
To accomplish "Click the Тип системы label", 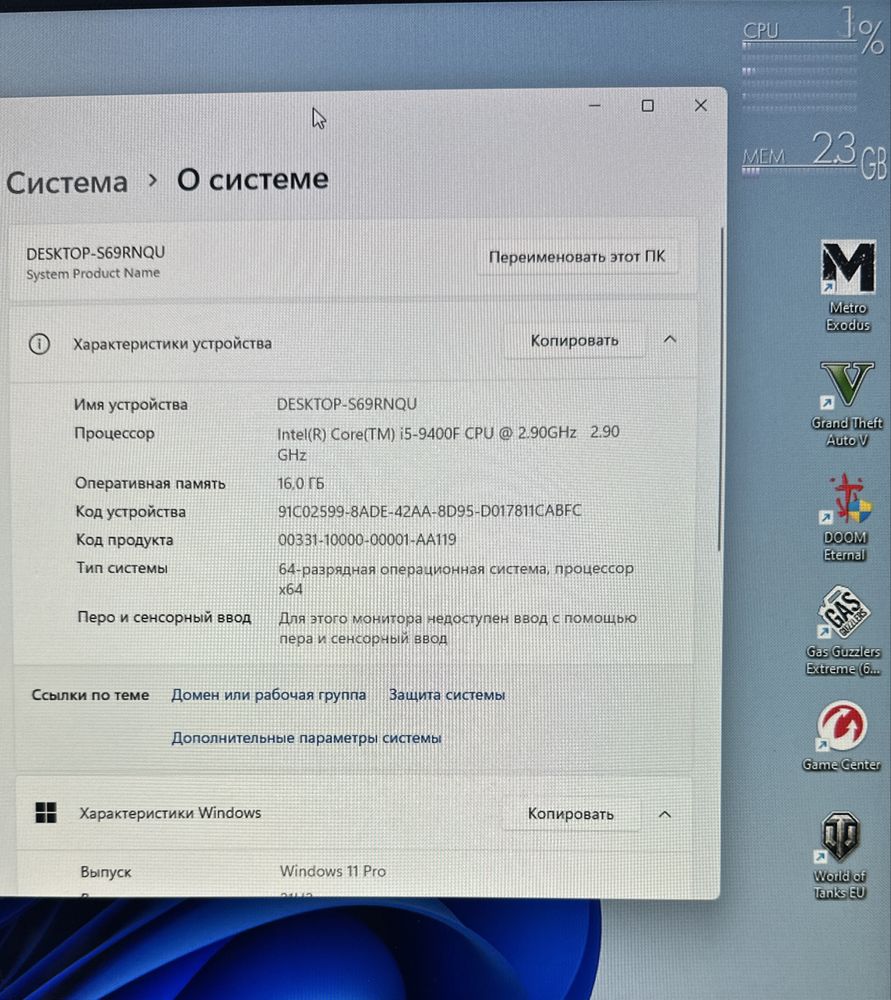I will pyautogui.click(x=122, y=568).
